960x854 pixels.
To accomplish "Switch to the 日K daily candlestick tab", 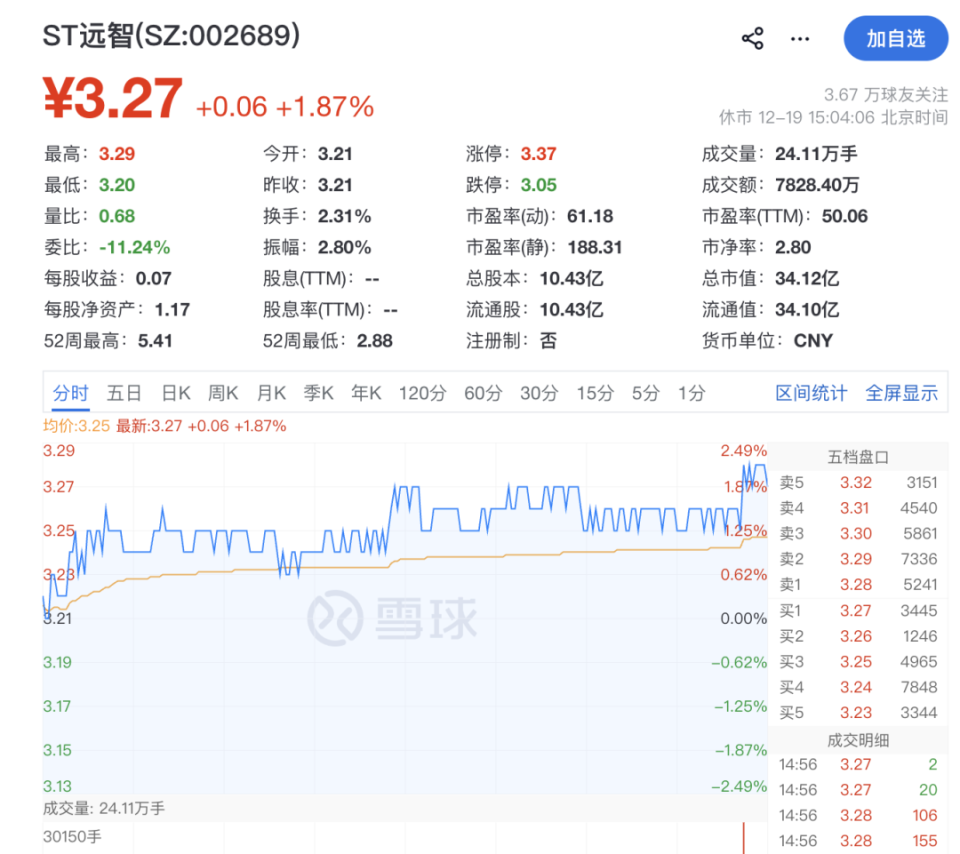I will point(175,393).
